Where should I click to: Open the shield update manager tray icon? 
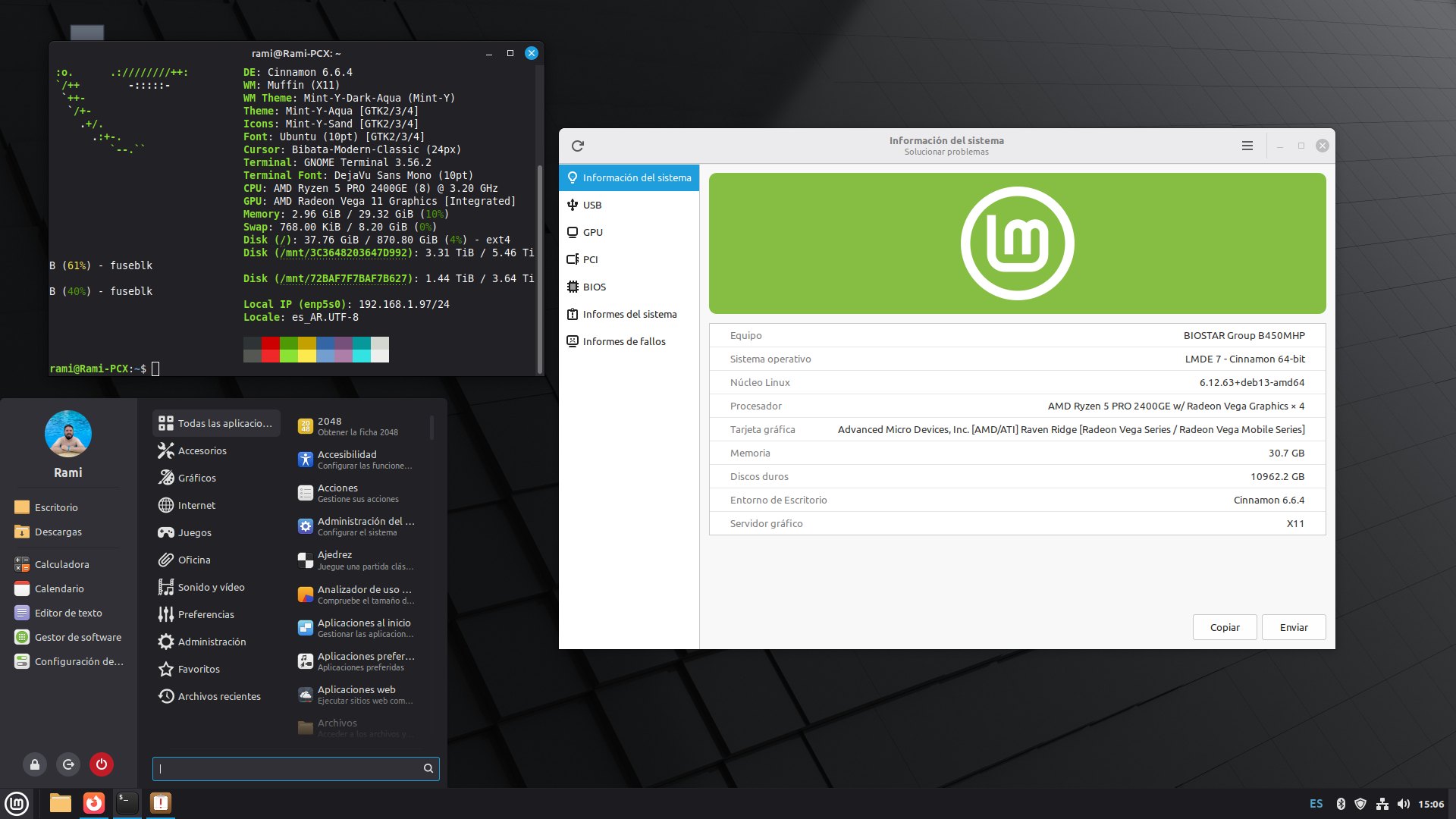coord(1360,804)
